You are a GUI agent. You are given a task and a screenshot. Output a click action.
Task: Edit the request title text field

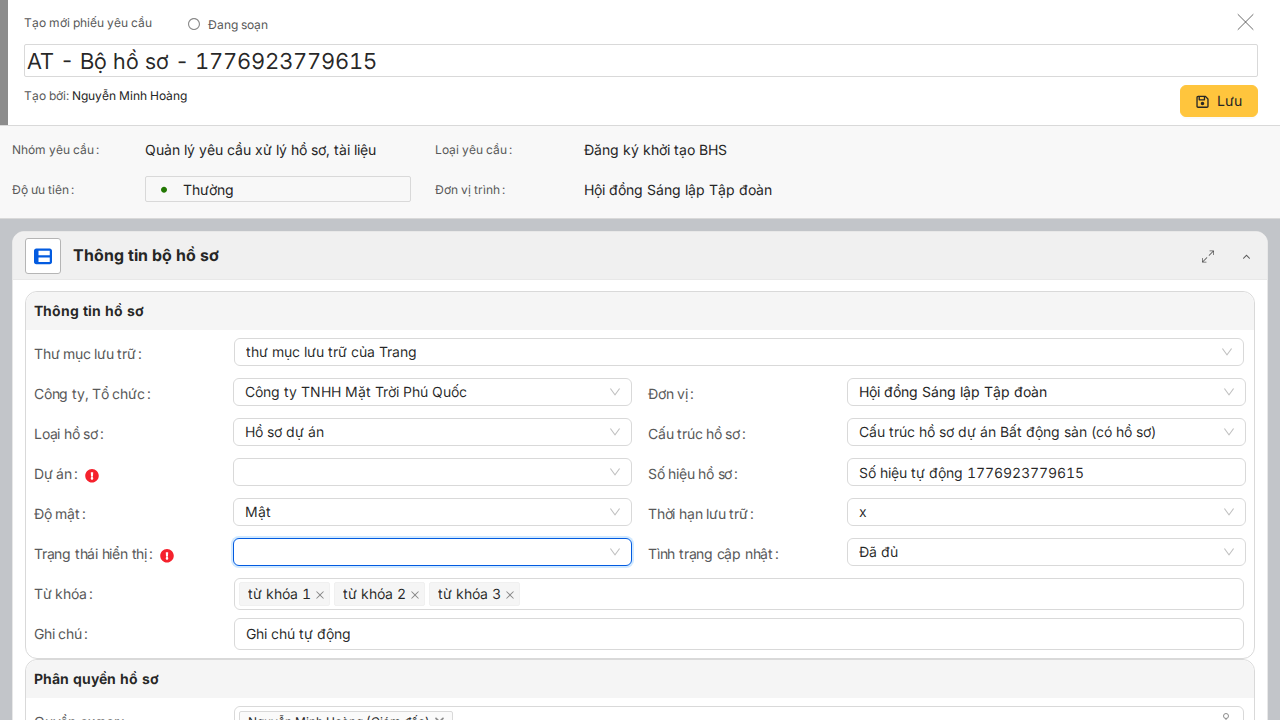(640, 61)
